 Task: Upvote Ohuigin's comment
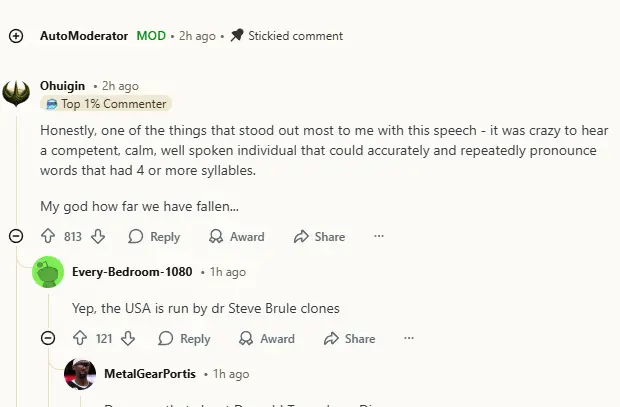[47, 237]
